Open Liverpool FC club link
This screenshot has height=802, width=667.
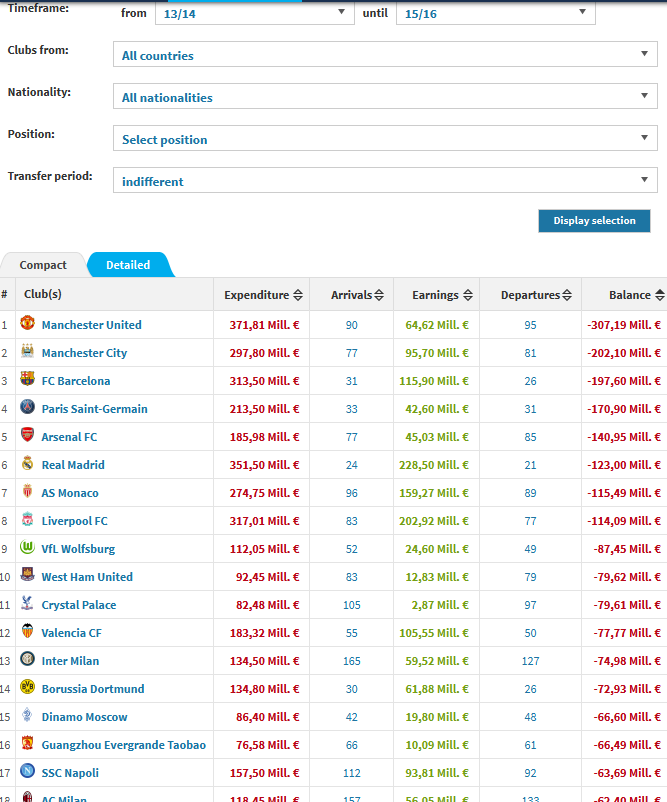coord(75,521)
